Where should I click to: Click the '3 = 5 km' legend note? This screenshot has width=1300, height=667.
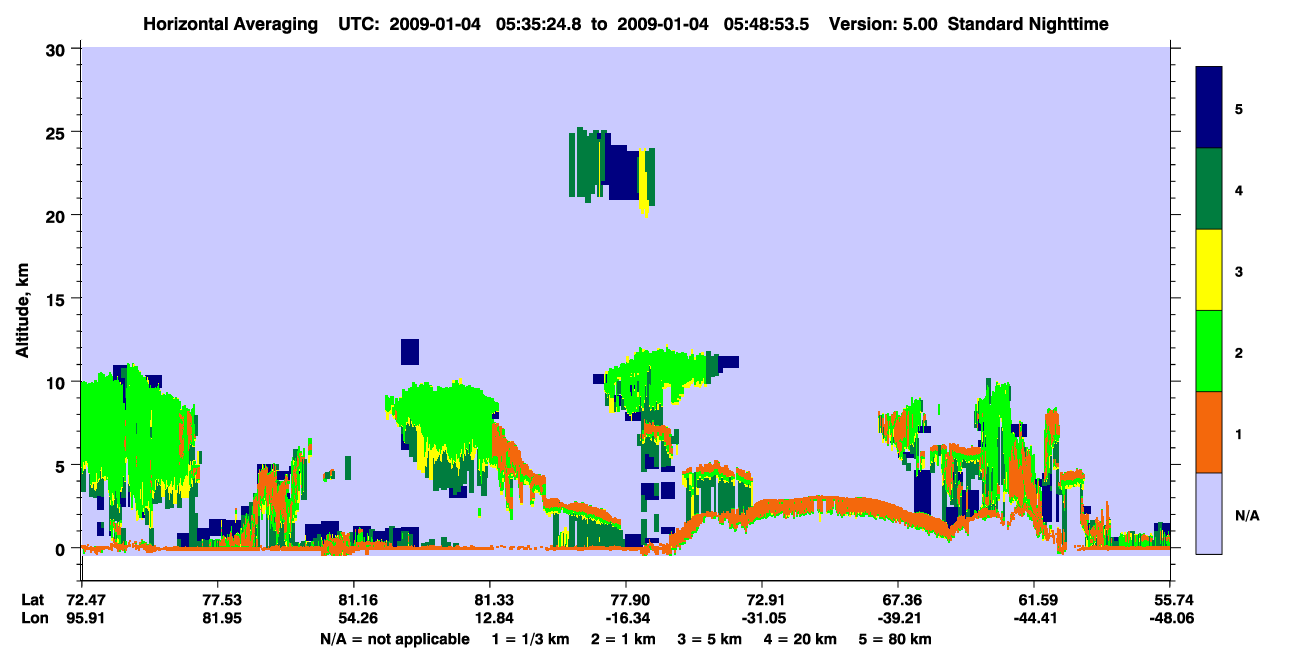pyautogui.click(x=710, y=639)
